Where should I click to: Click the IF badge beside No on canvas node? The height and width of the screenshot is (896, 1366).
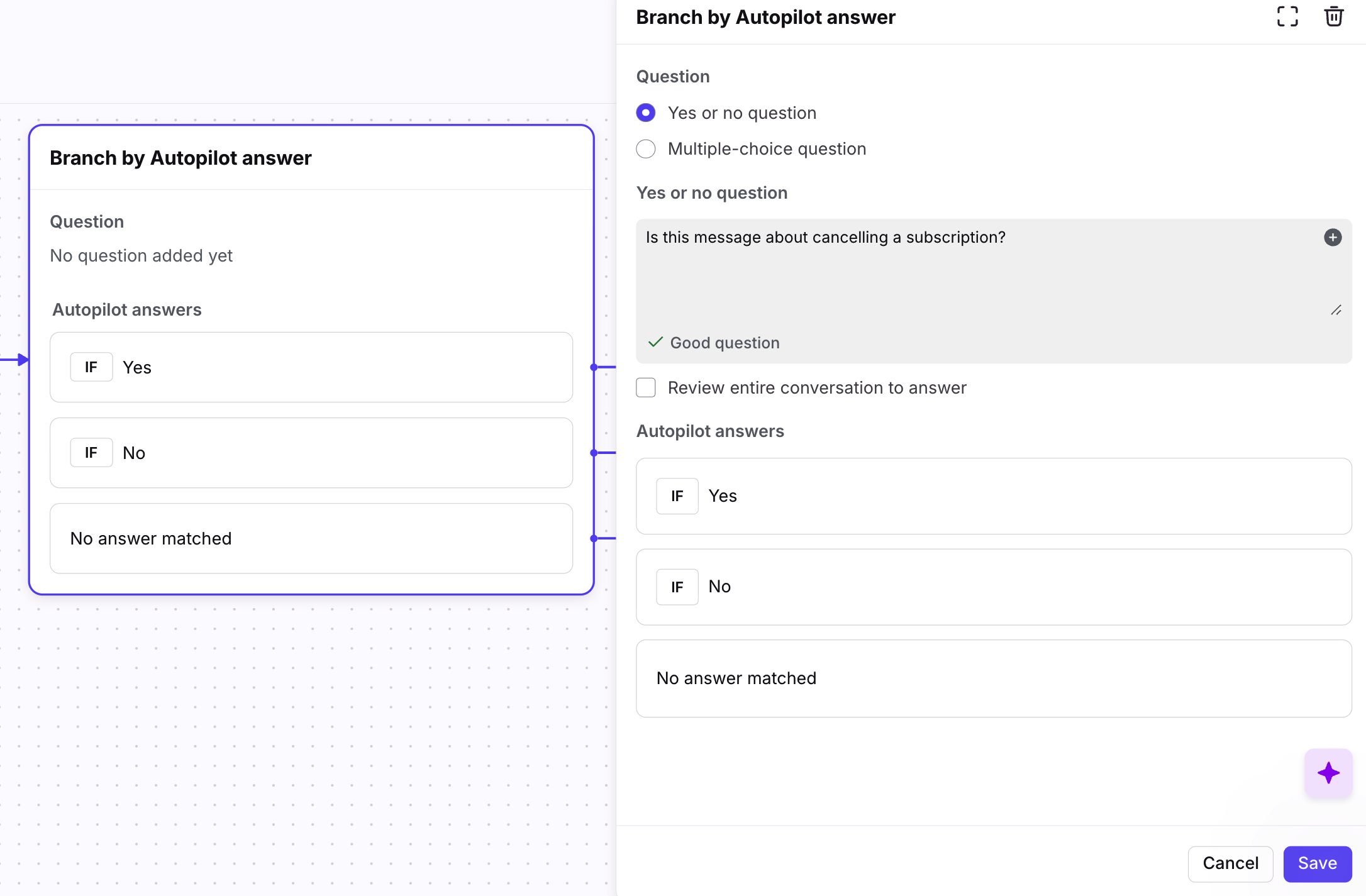click(x=91, y=453)
